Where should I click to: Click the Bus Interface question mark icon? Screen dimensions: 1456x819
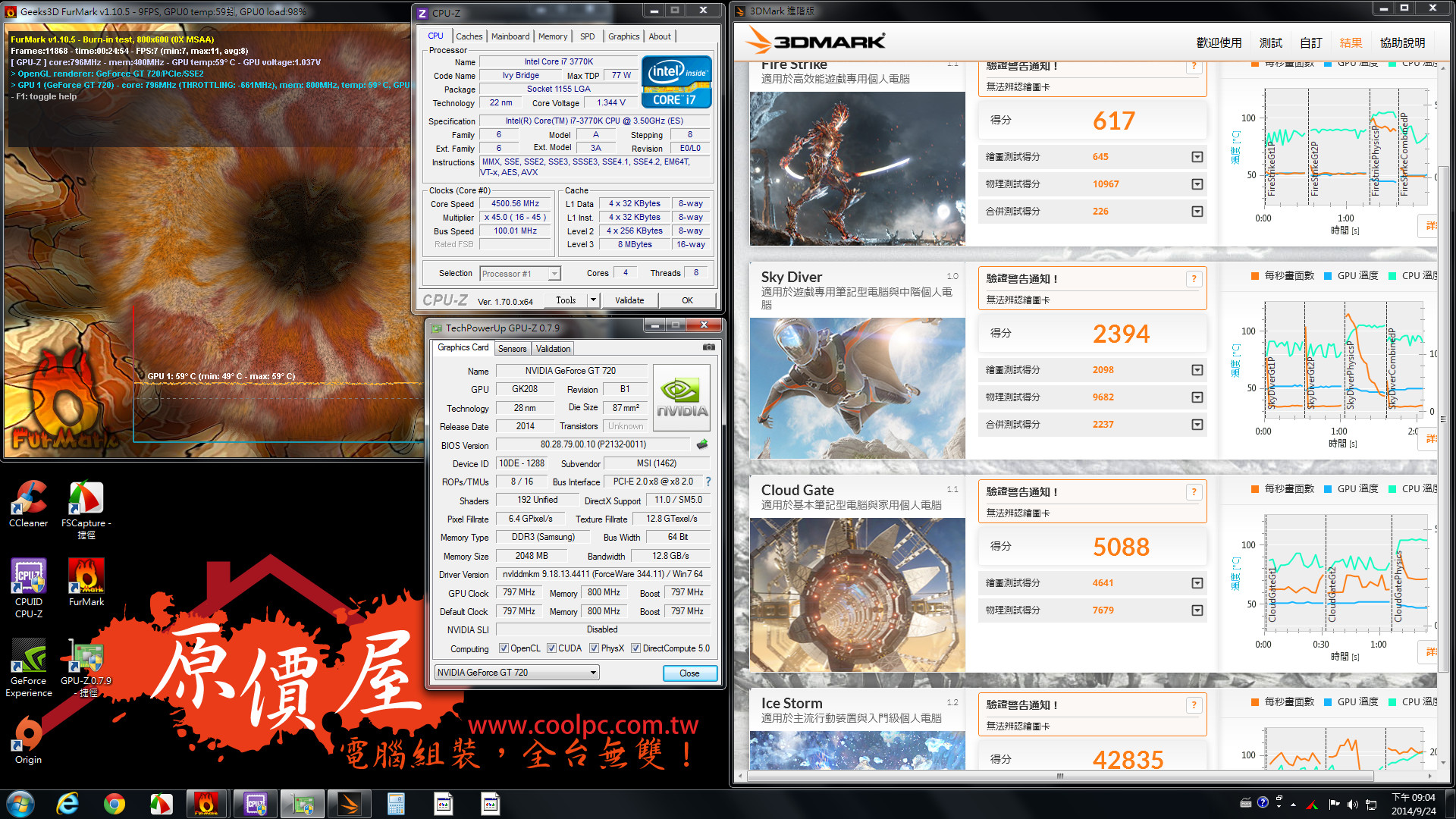click(x=708, y=482)
